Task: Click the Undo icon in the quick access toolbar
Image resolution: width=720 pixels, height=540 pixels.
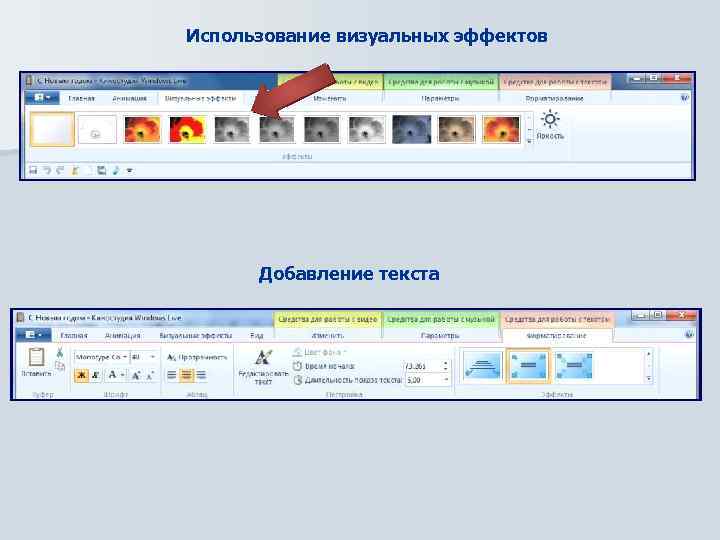Action: (47, 170)
